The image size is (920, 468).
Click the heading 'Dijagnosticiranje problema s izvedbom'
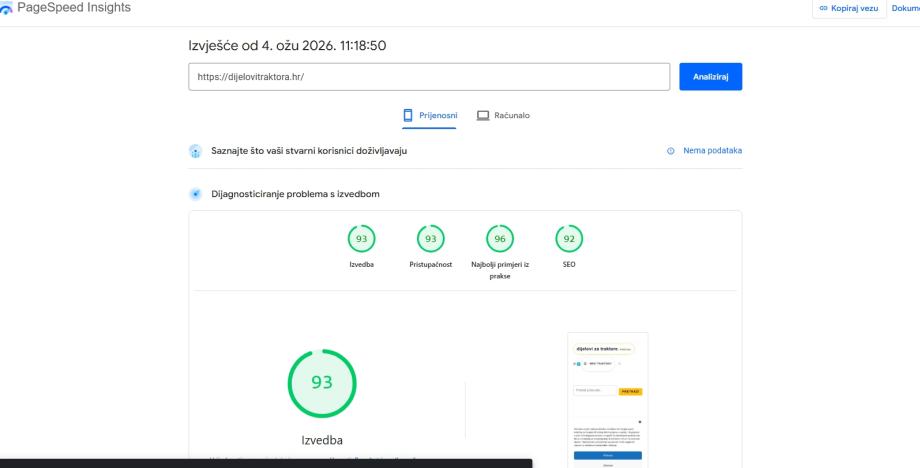(x=295, y=194)
